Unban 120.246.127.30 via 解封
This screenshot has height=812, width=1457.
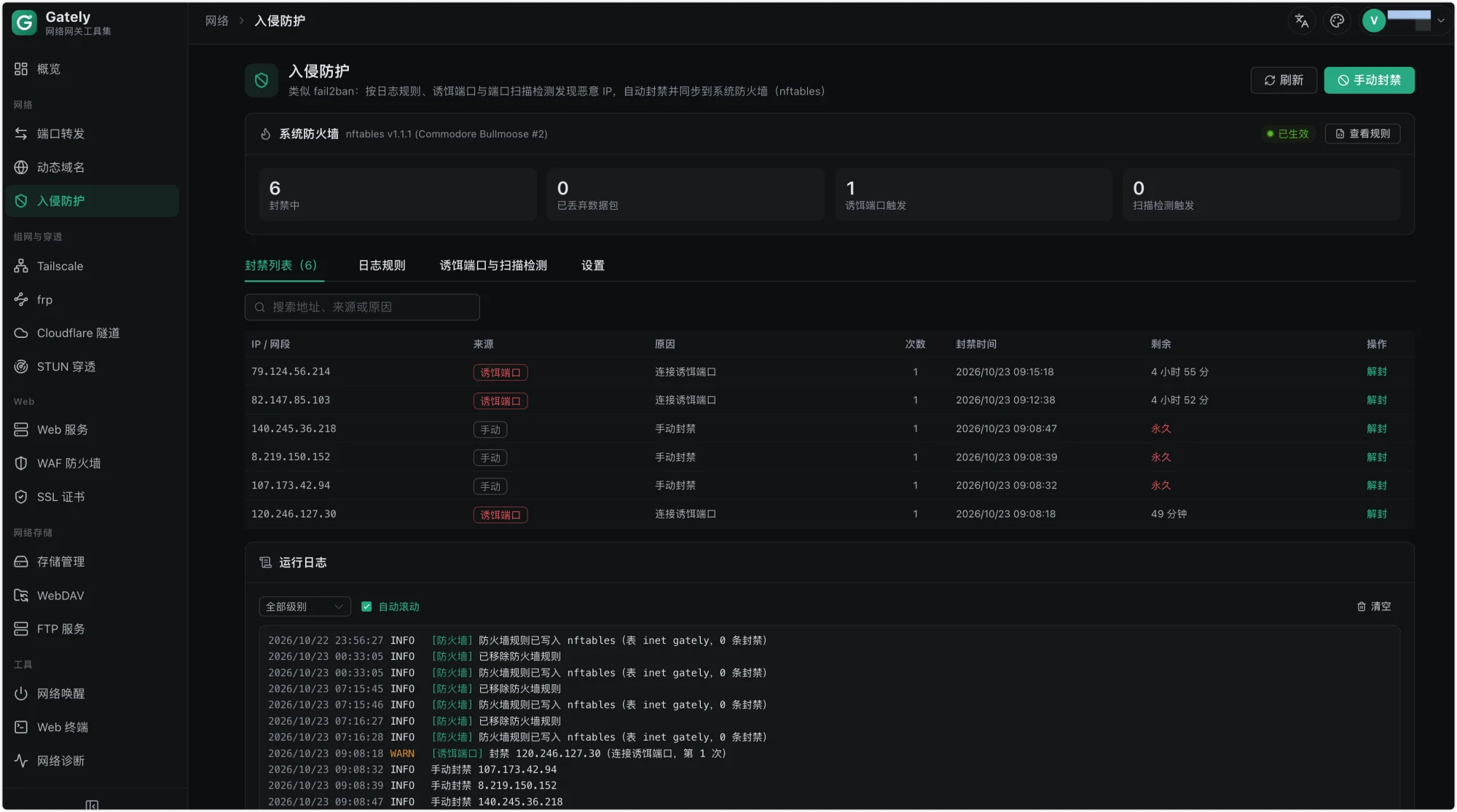pos(1377,514)
